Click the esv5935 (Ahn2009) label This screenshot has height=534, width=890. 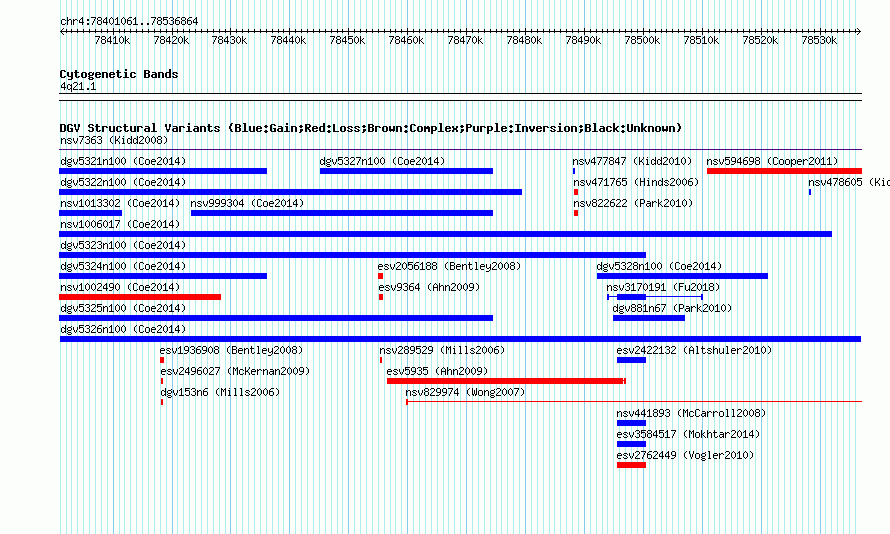pos(437,371)
